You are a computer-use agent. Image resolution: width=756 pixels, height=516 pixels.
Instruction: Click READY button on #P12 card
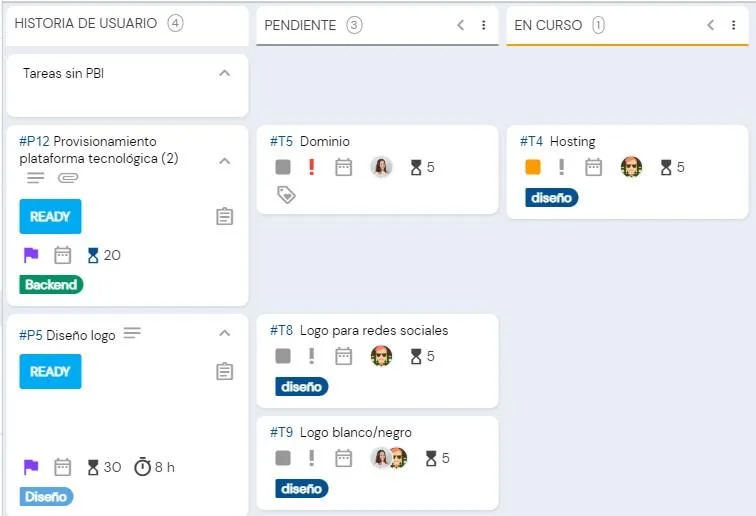pos(50,217)
